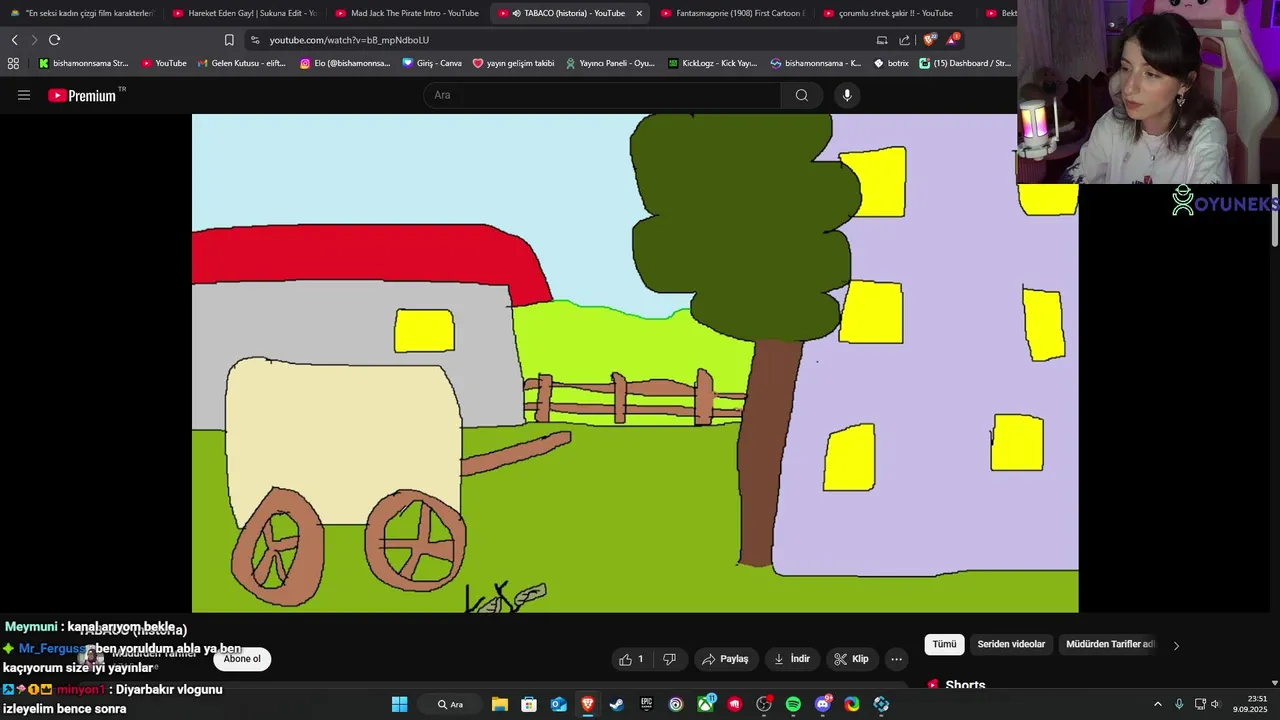Open the (15) Dashboard bookmark
This screenshot has height=720, width=1280.
(x=965, y=63)
